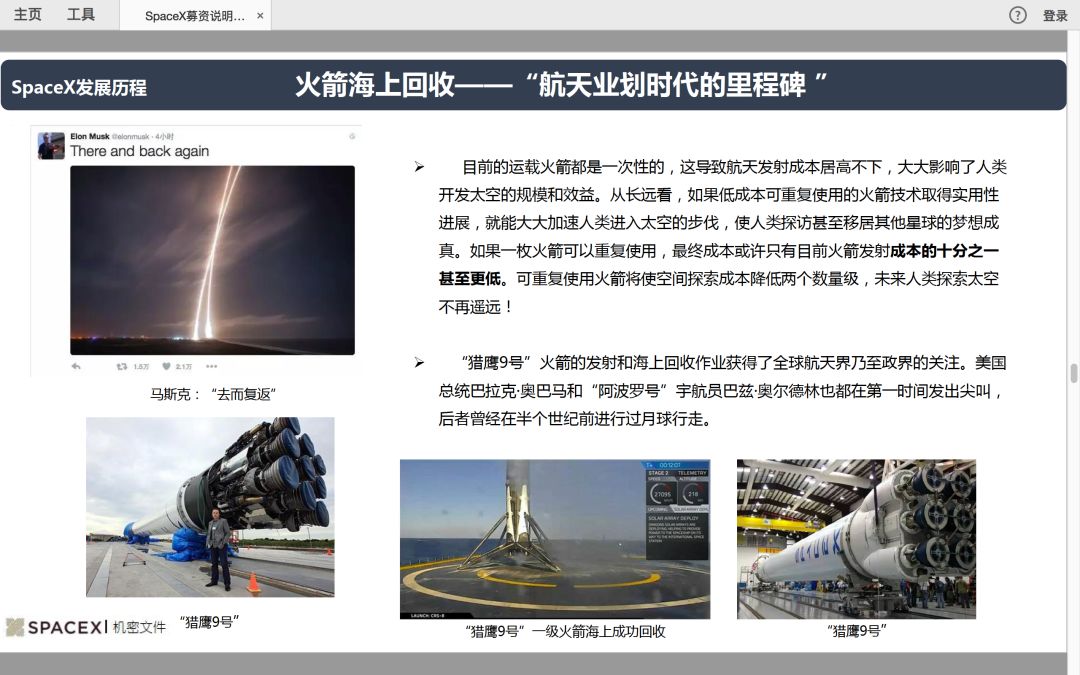The height and width of the screenshot is (675, 1080).
Task: Click the photo of man beside Falcon 9
Action: point(210,507)
